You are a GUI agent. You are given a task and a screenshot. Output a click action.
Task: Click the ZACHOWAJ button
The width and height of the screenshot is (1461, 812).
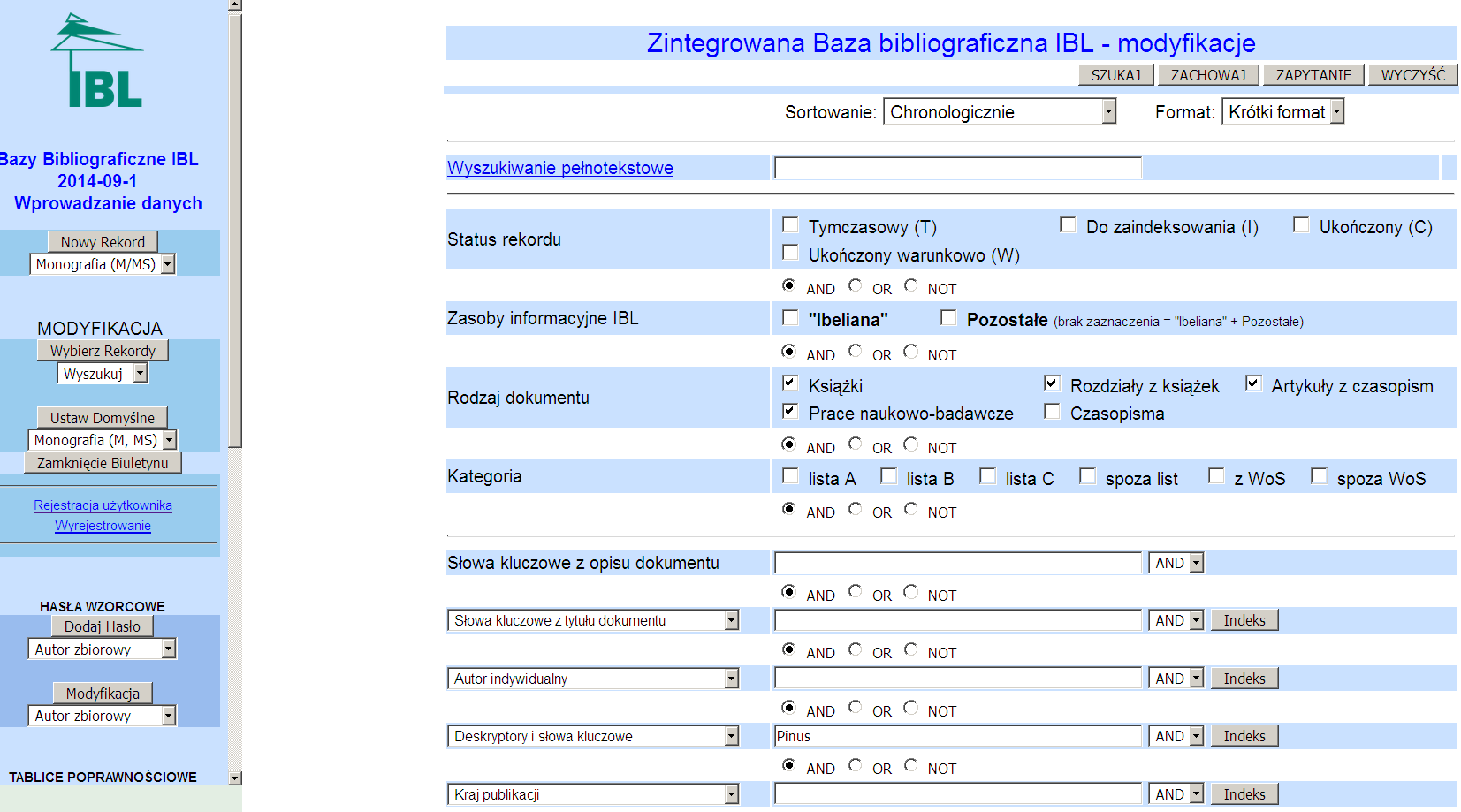1208,75
